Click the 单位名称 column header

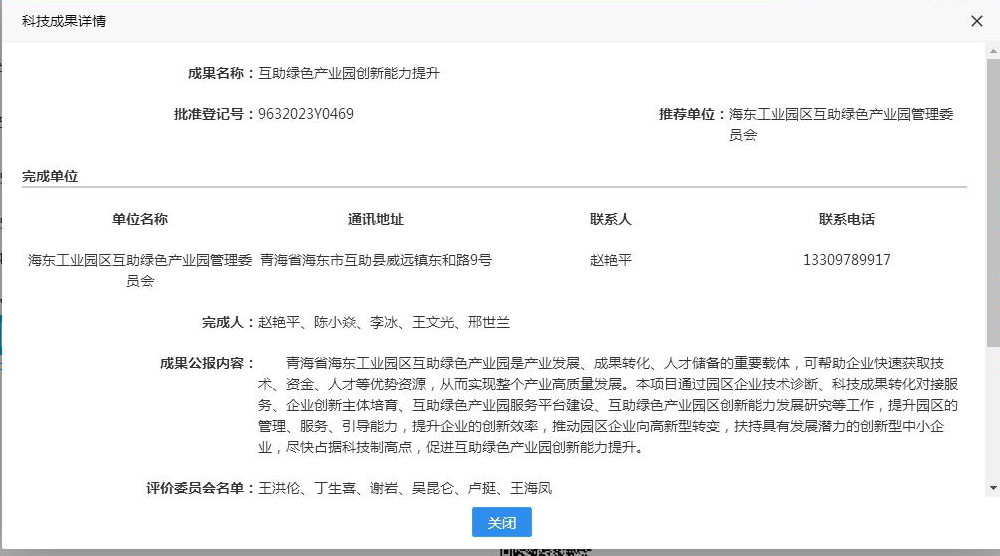[x=140, y=219]
